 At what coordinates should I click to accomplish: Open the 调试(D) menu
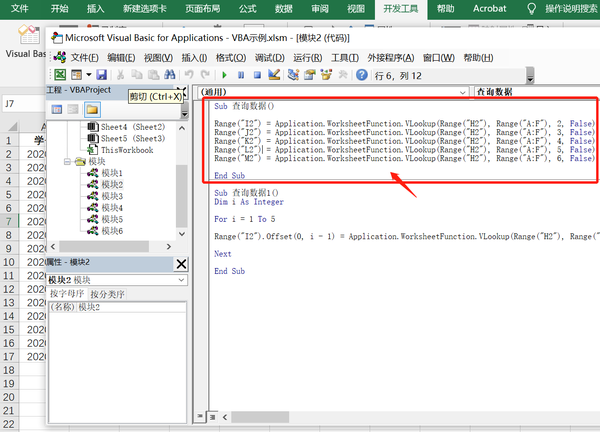click(270, 58)
